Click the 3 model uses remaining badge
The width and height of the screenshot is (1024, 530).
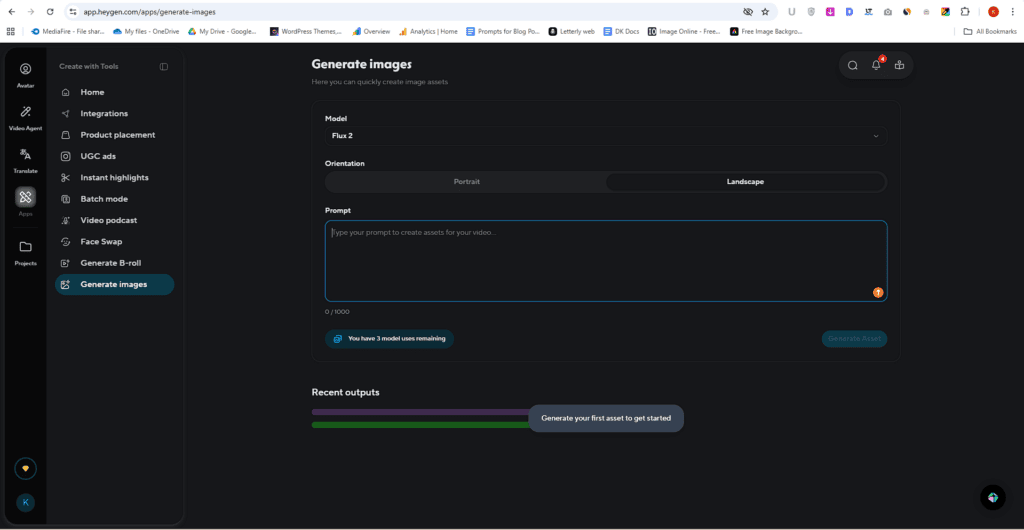point(389,339)
